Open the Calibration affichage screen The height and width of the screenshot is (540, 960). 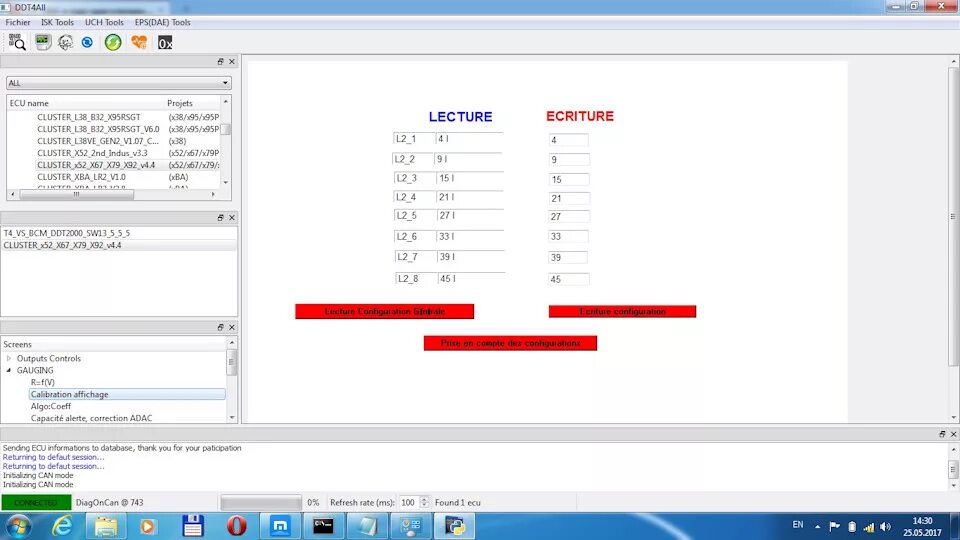(127, 394)
